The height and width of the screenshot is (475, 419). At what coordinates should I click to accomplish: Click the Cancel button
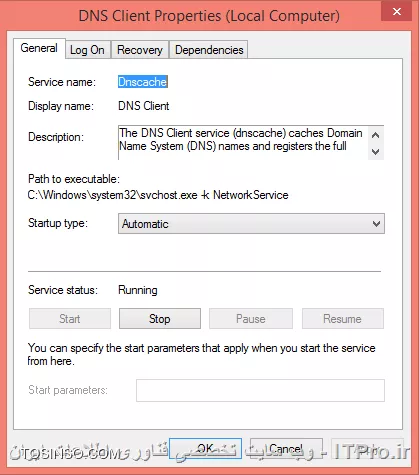[286, 449]
